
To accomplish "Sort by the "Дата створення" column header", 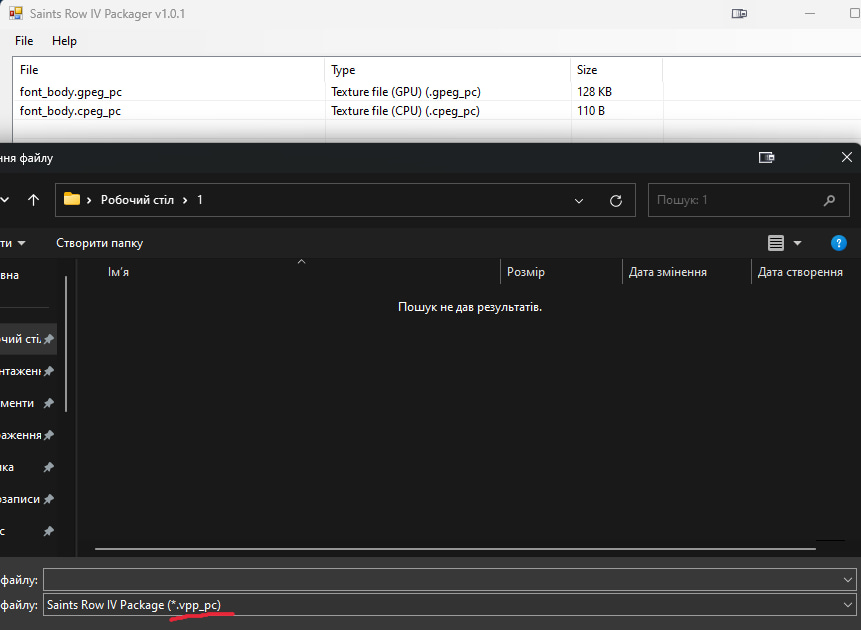I will (800, 272).
